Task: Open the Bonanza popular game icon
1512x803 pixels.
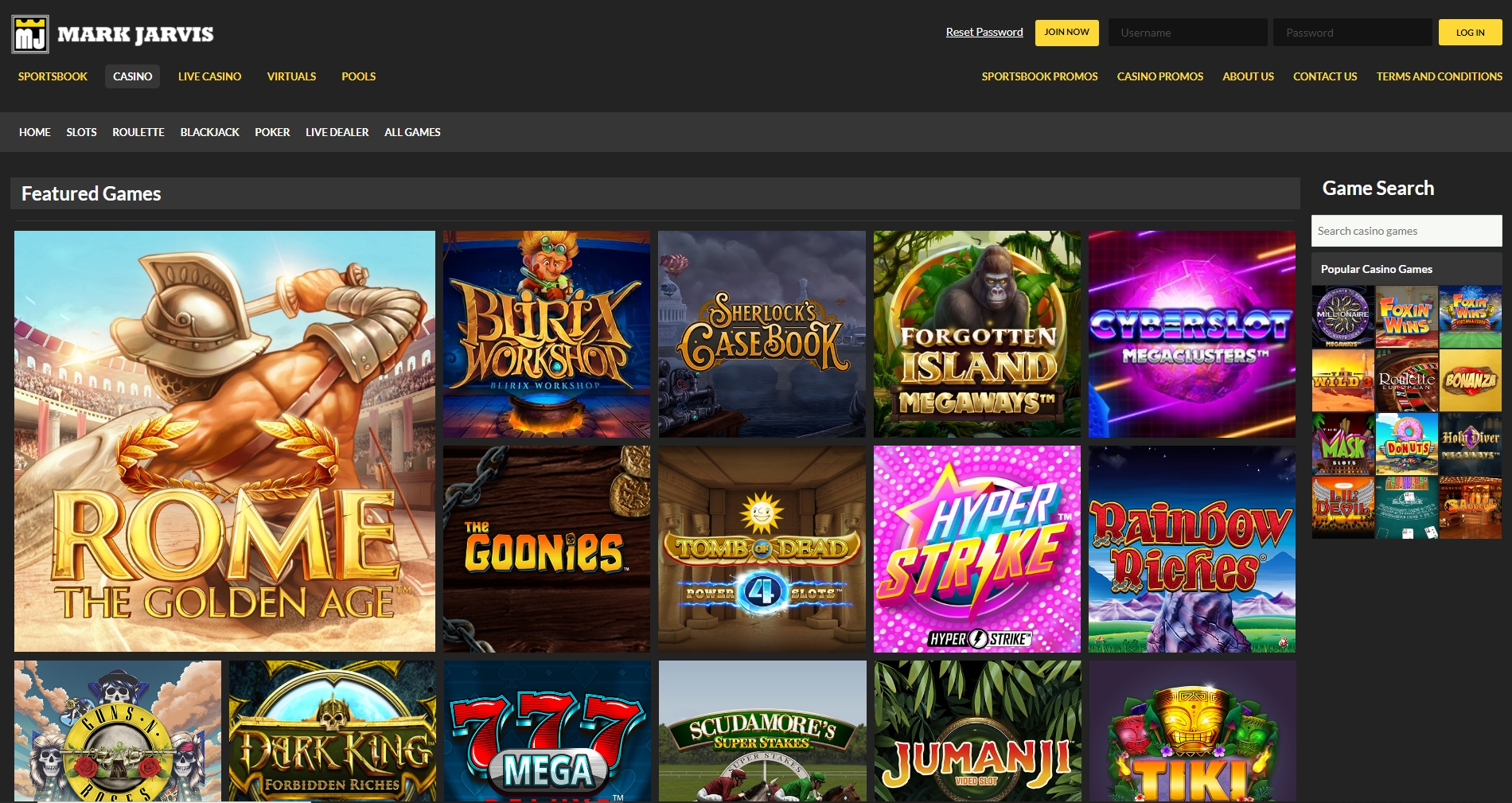Action: click(1471, 380)
